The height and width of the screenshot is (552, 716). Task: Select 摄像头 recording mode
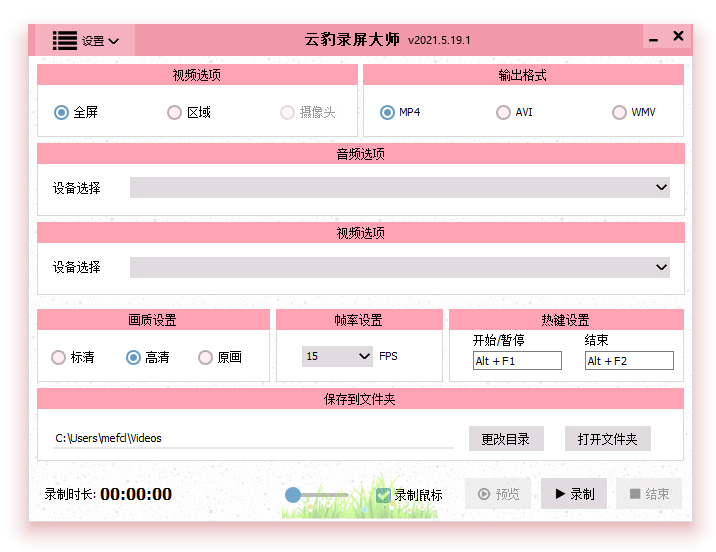pos(287,112)
